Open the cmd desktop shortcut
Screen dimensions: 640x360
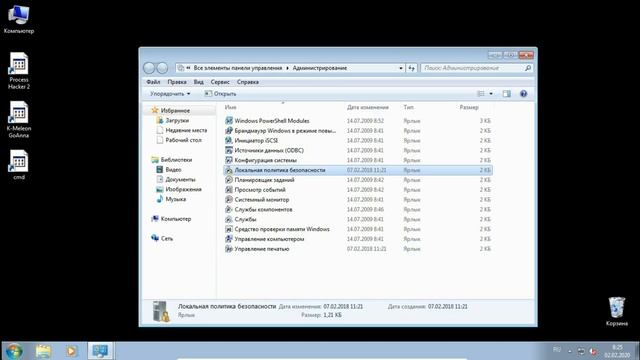(19, 165)
